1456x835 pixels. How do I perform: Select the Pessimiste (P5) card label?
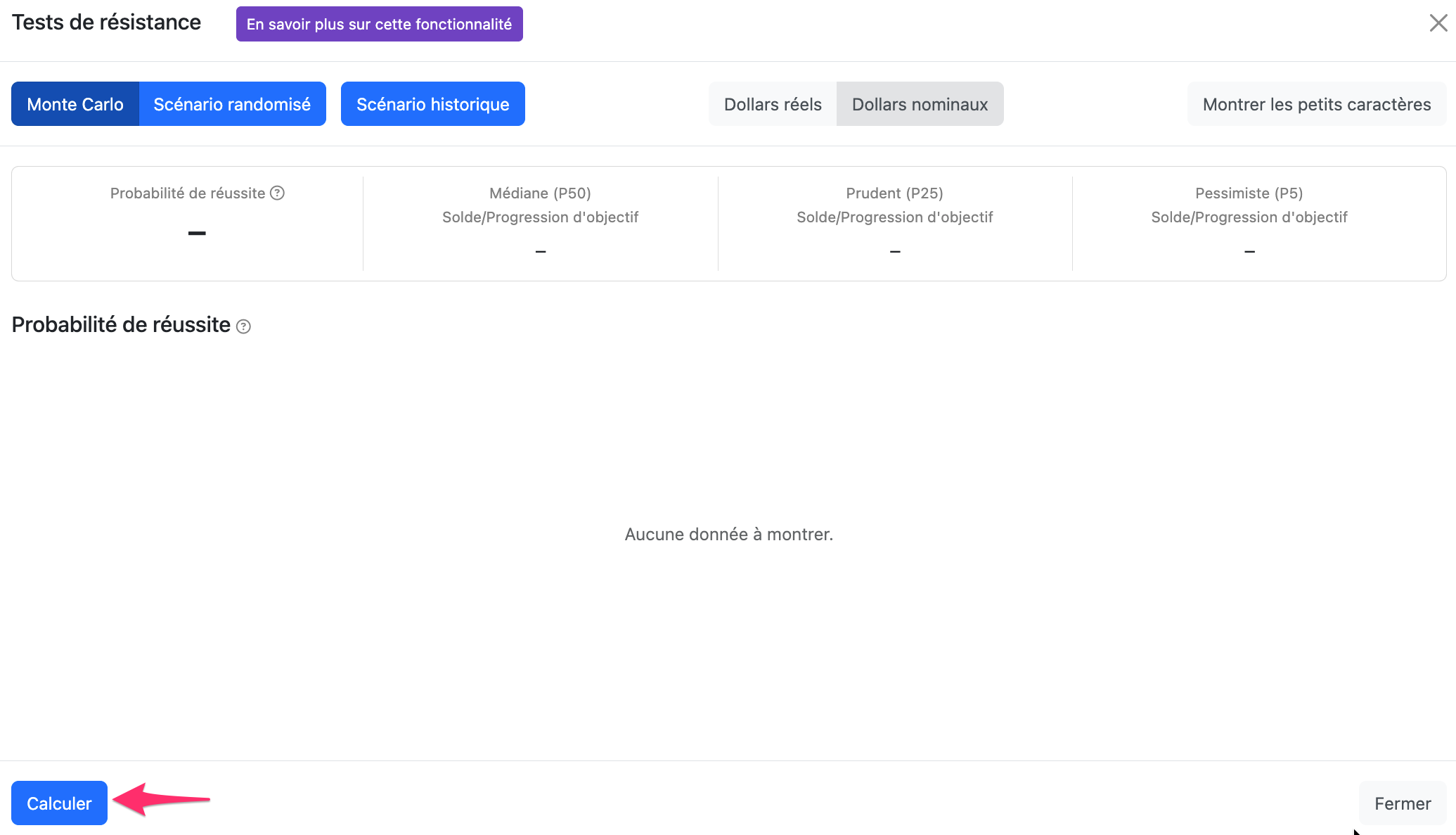[1249, 193]
